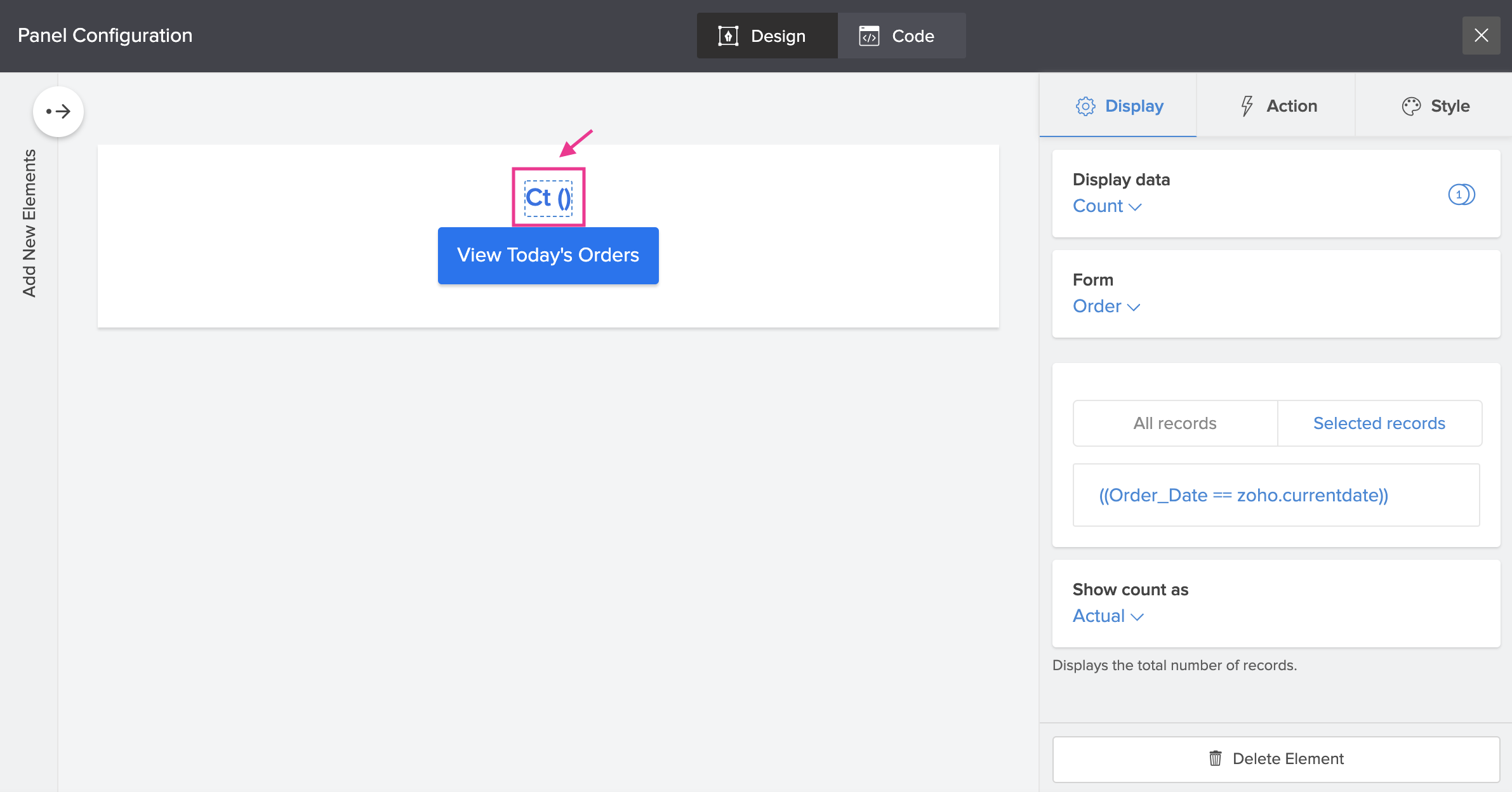Click the trash icon on Delete Element
Viewport: 1512px width, 792px height.
coord(1215,758)
